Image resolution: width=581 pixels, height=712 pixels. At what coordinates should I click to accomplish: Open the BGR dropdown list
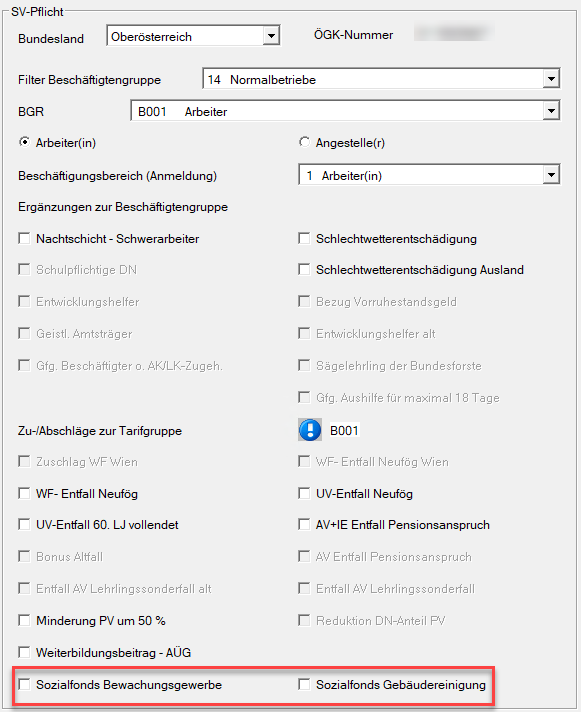pyautogui.click(x=551, y=111)
